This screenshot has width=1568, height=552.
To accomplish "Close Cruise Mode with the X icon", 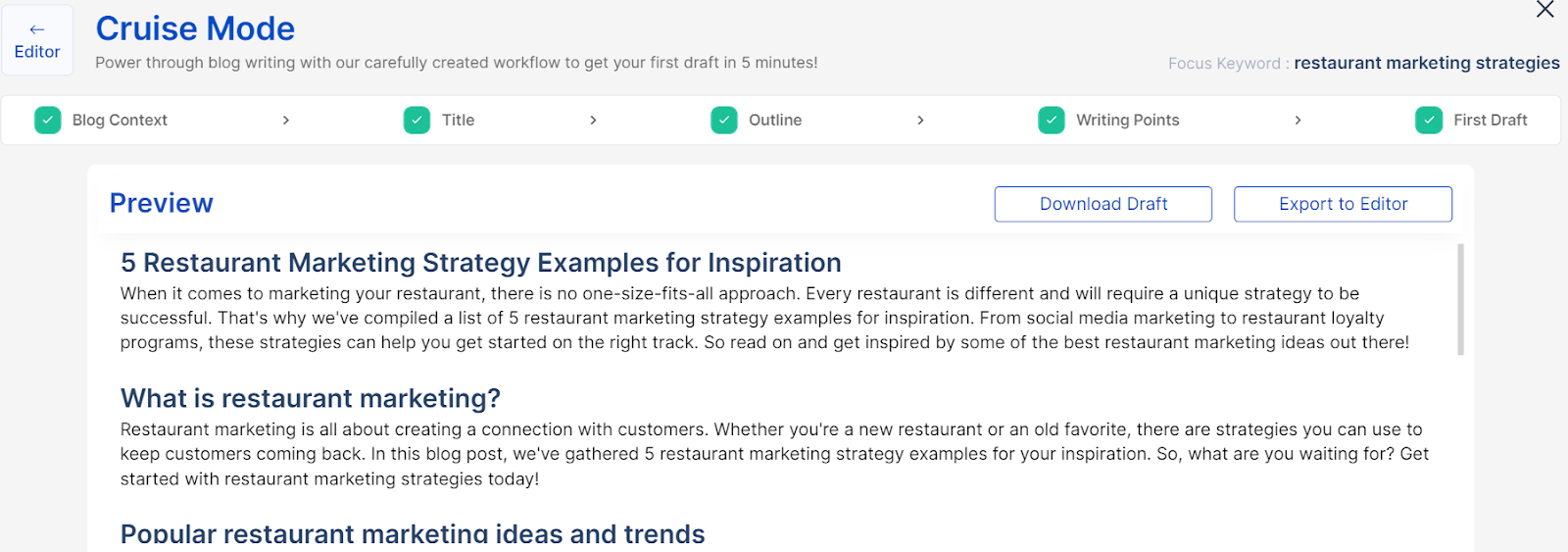I will click(1544, 10).
